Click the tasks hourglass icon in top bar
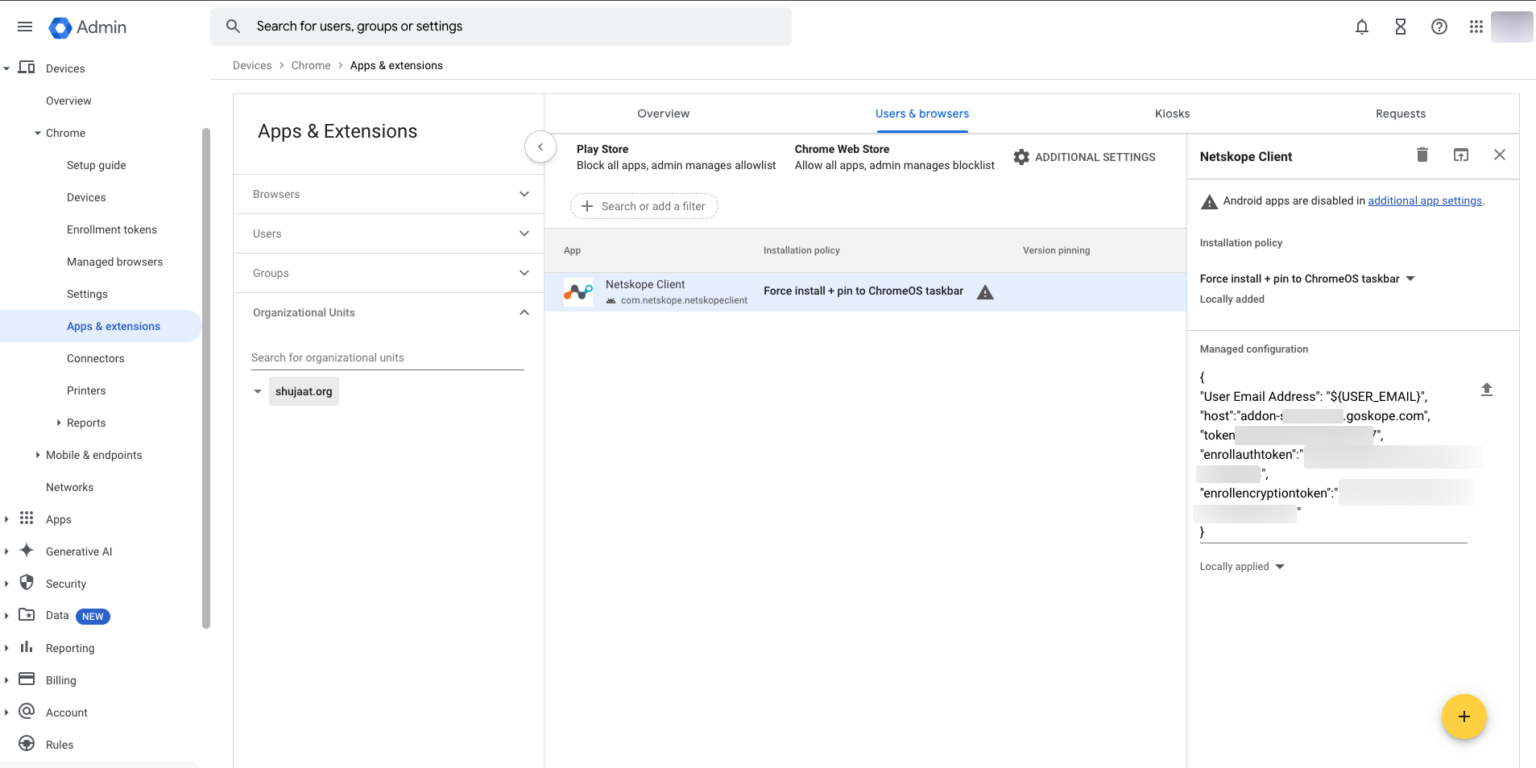 click(1399, 27)
